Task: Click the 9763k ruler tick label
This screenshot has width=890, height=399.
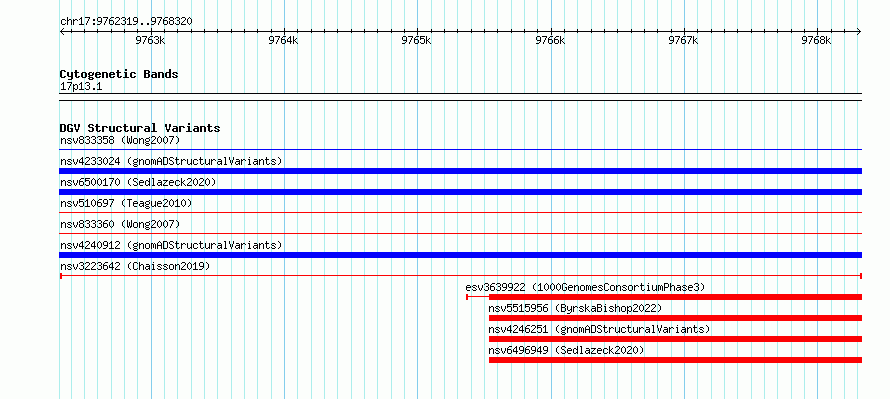Action: (x=150, y=40)
